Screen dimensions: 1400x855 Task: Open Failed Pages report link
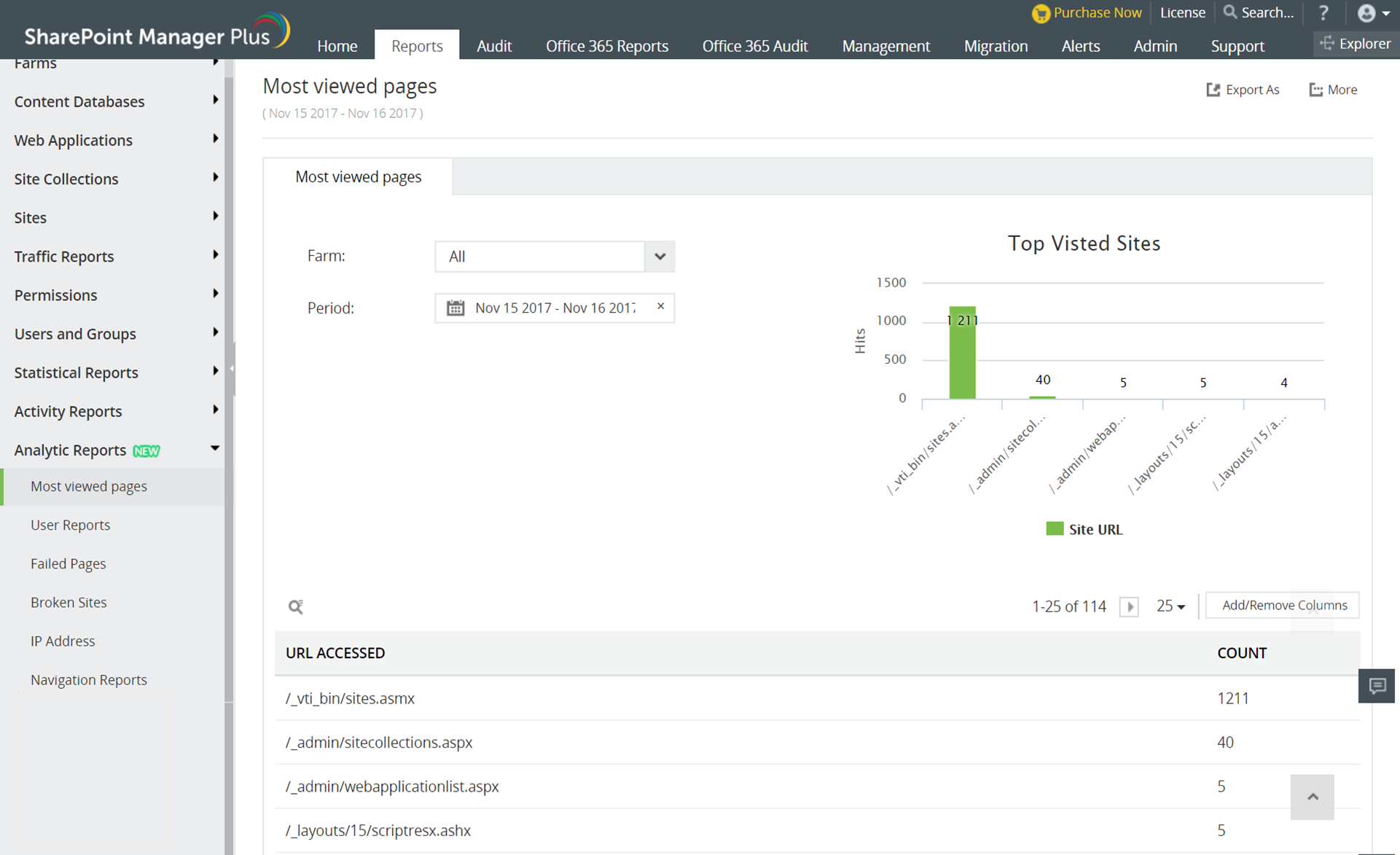coord(68,563)
